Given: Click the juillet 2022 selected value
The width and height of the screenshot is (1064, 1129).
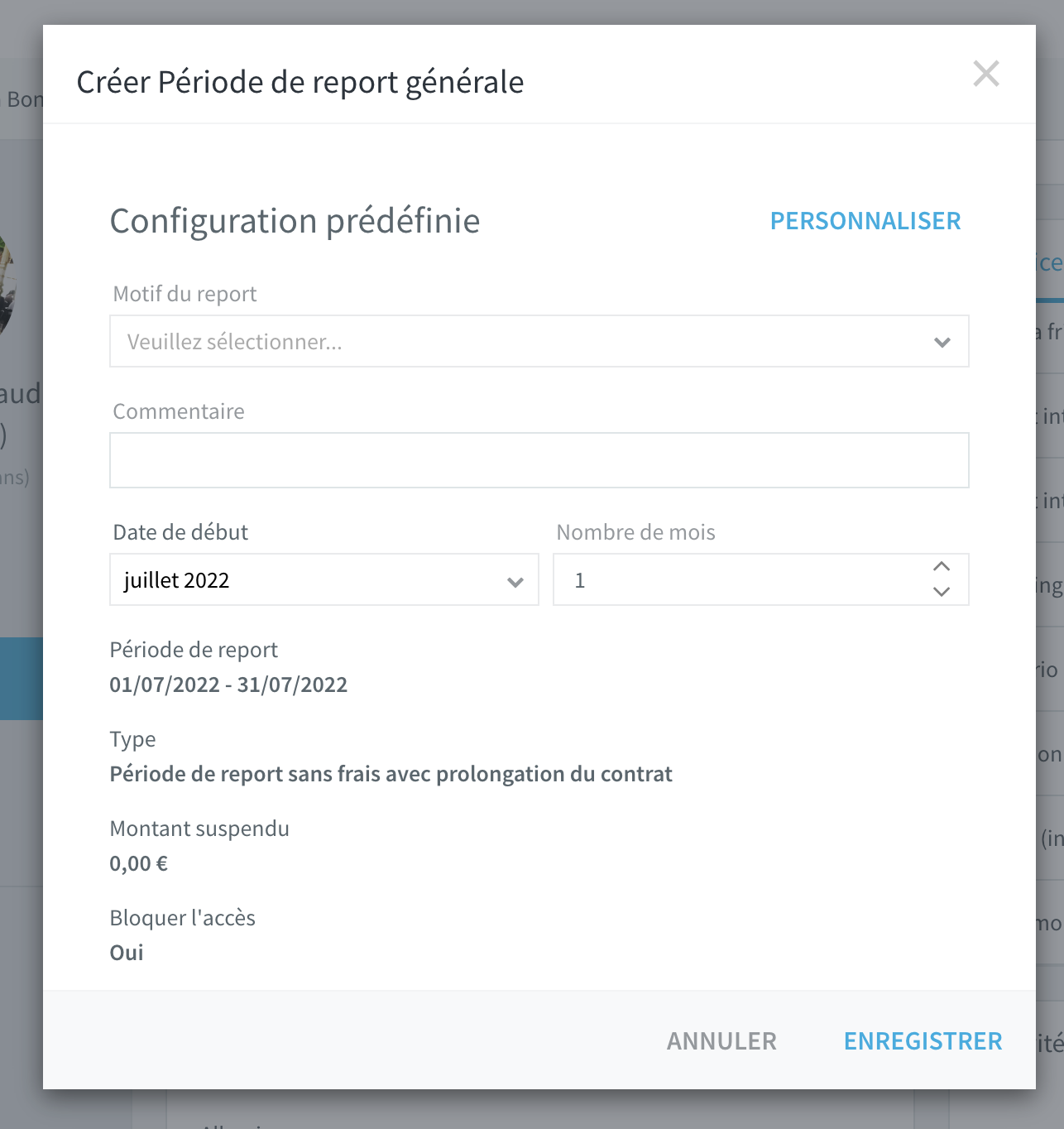Looking at the screenshot, I should [x=176, y=580].
